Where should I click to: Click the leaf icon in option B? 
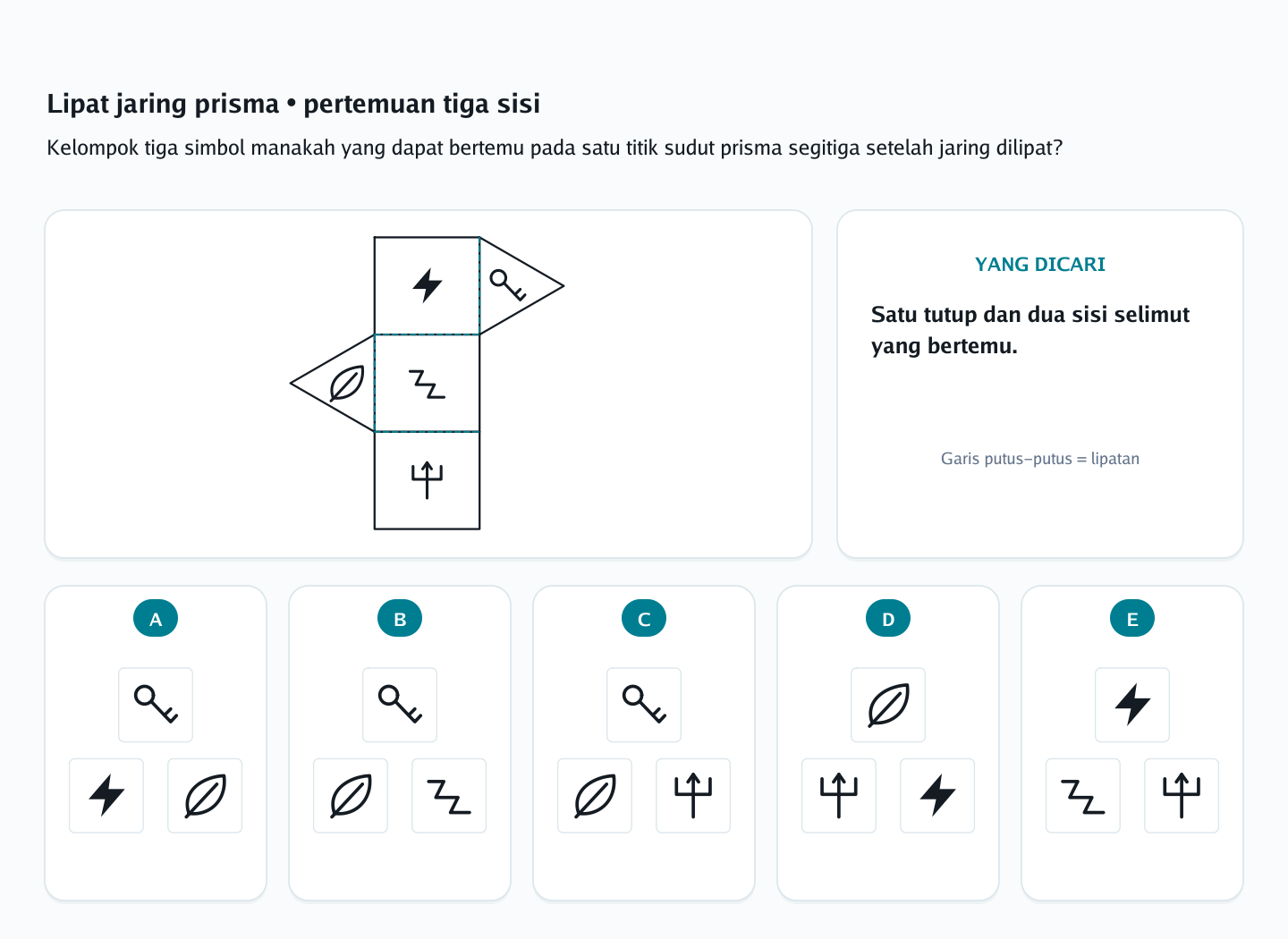[x=351, y=795]
